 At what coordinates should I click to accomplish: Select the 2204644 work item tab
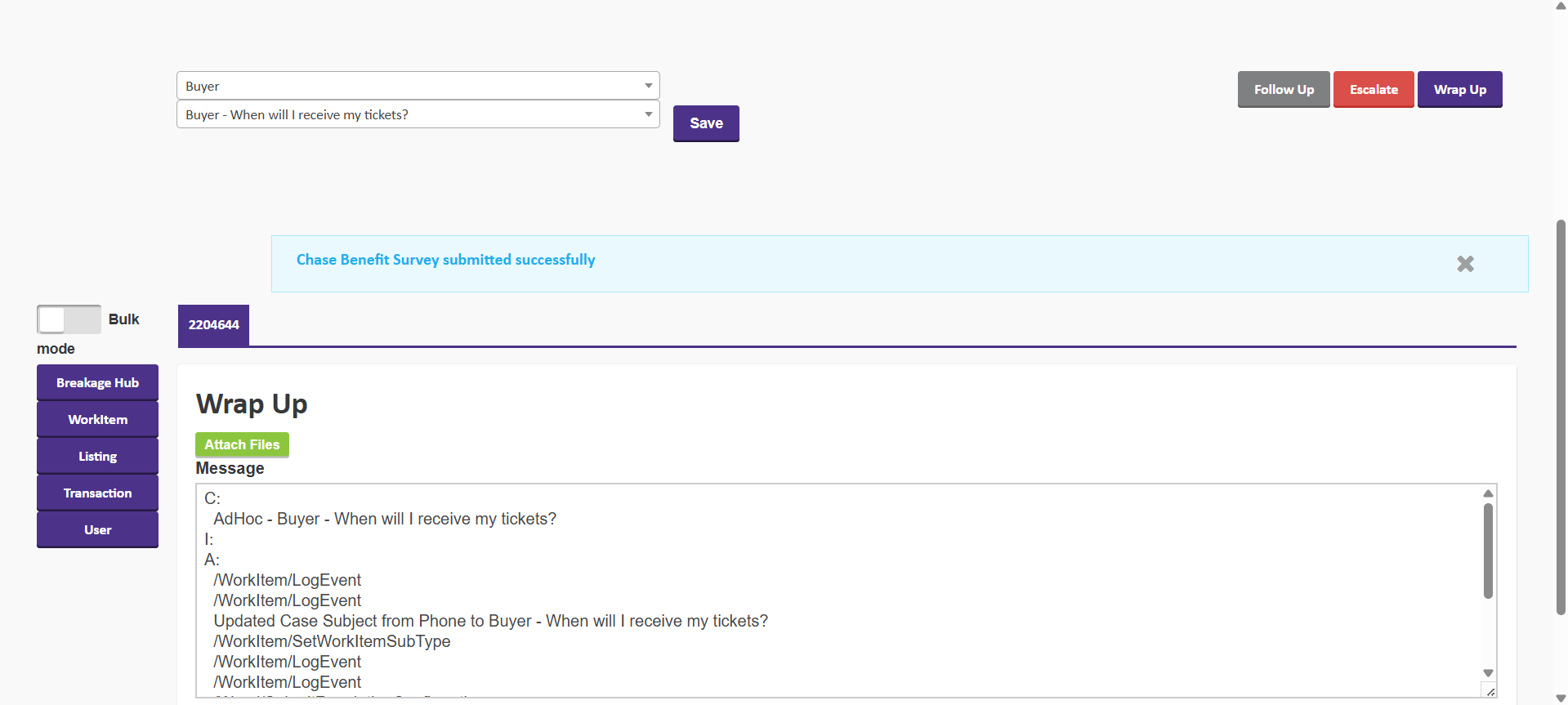click(213, 325)
